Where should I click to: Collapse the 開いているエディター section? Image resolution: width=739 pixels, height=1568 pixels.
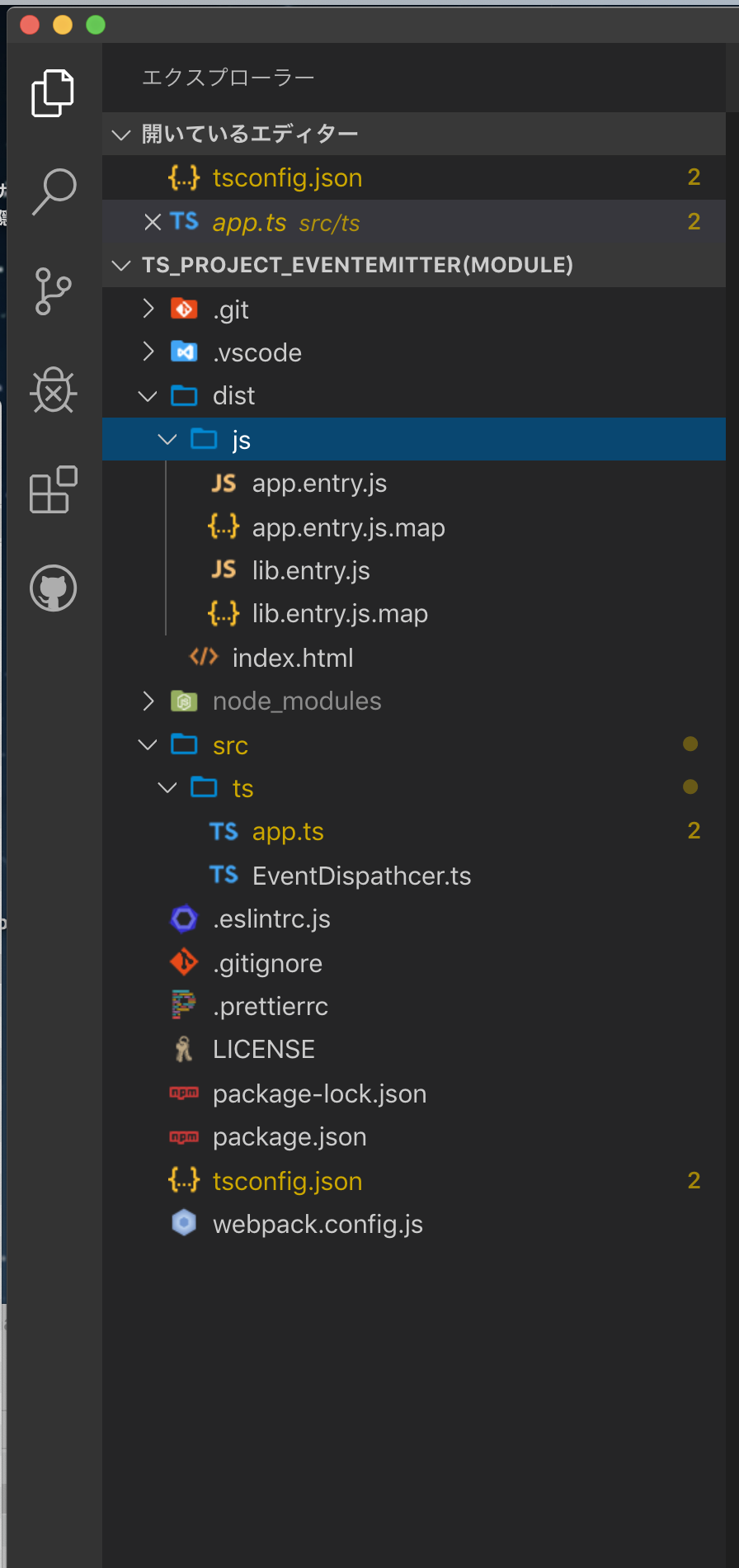point(122,135)
